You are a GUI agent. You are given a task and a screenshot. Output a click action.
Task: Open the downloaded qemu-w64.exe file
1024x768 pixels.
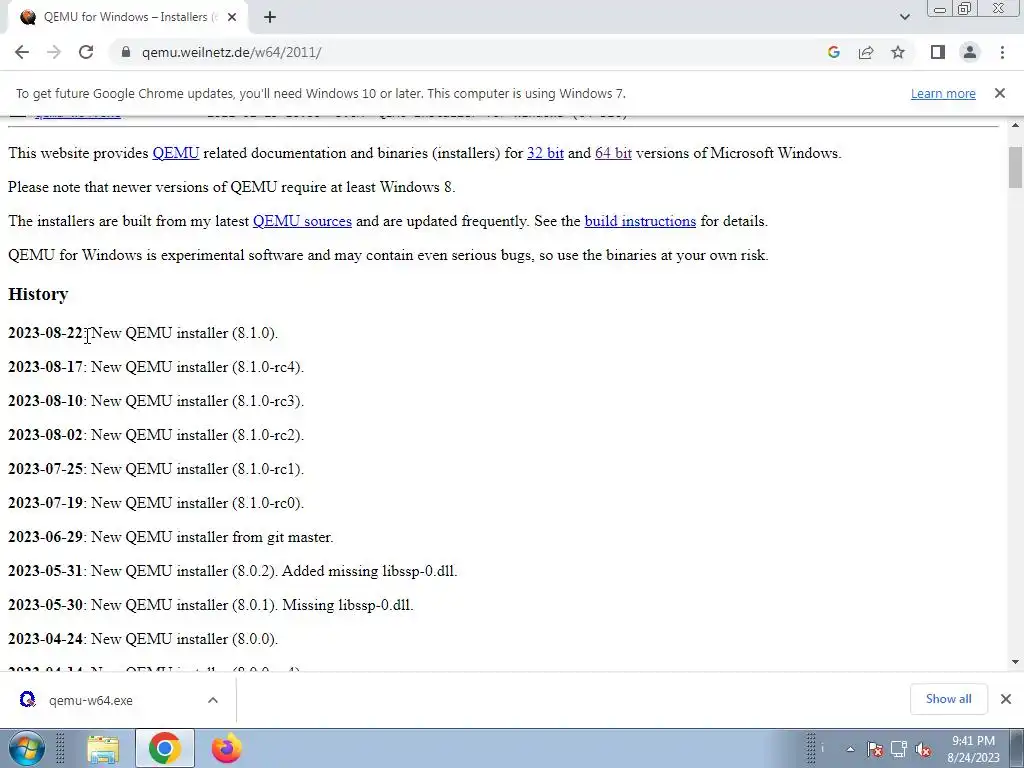point(91,700)
